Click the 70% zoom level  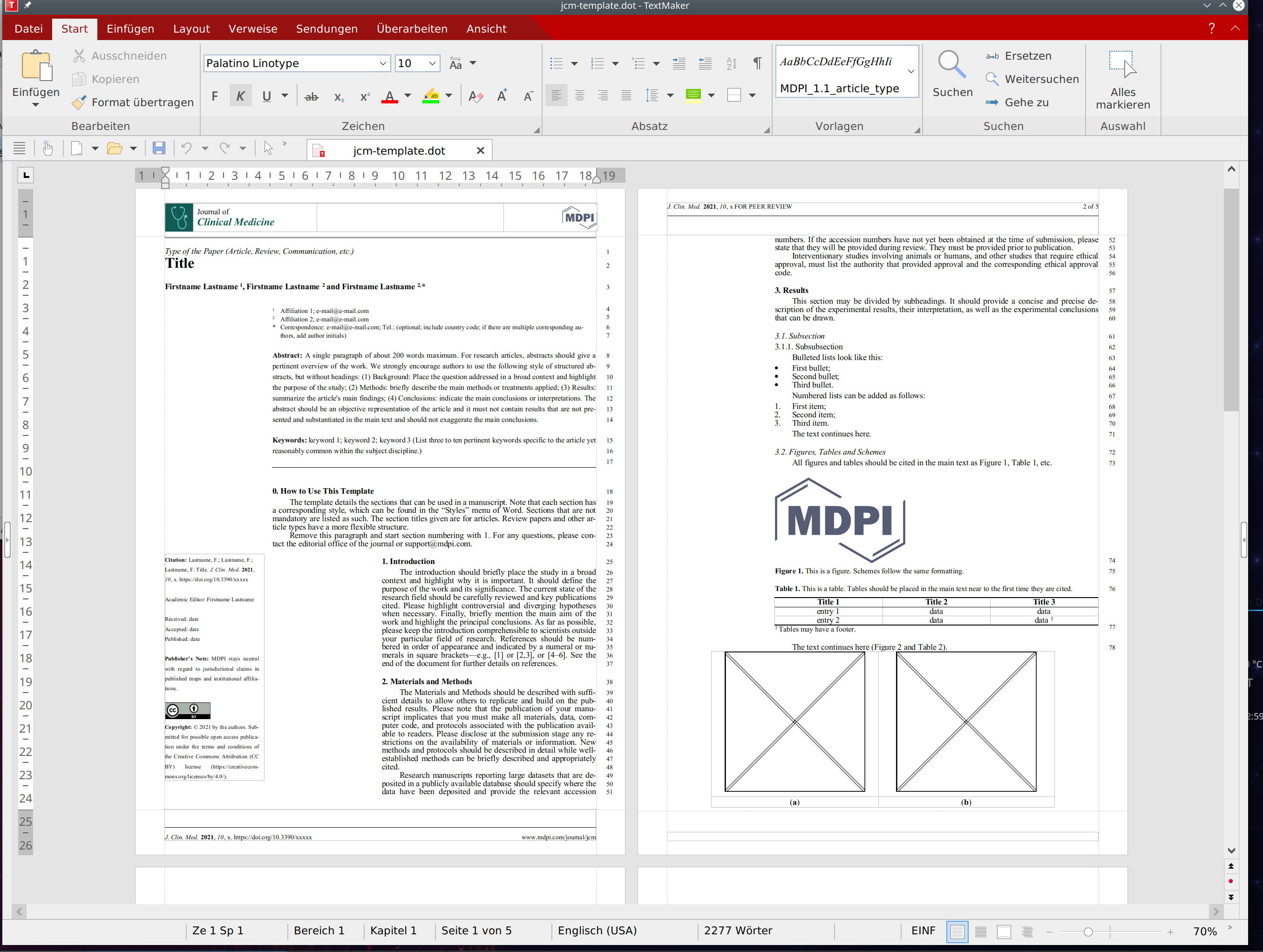pos(1205,932)
